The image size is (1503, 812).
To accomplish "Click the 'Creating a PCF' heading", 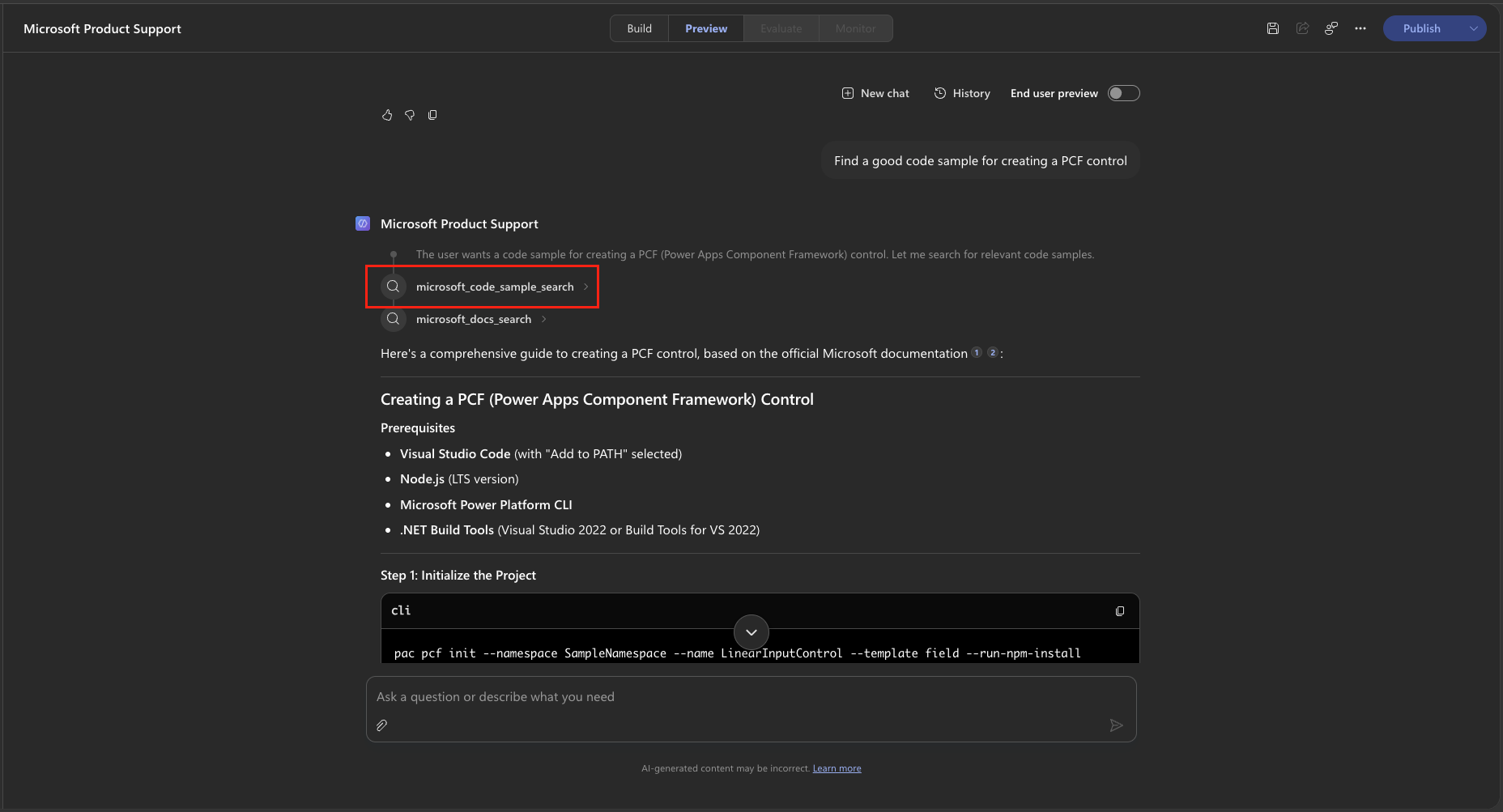I will 597,399.
